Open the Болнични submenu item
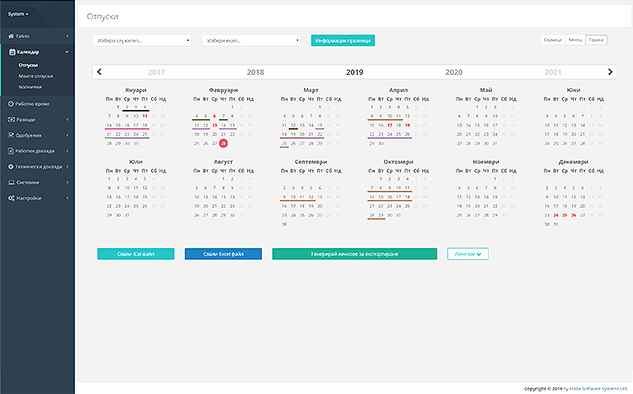 coord(30,87)
